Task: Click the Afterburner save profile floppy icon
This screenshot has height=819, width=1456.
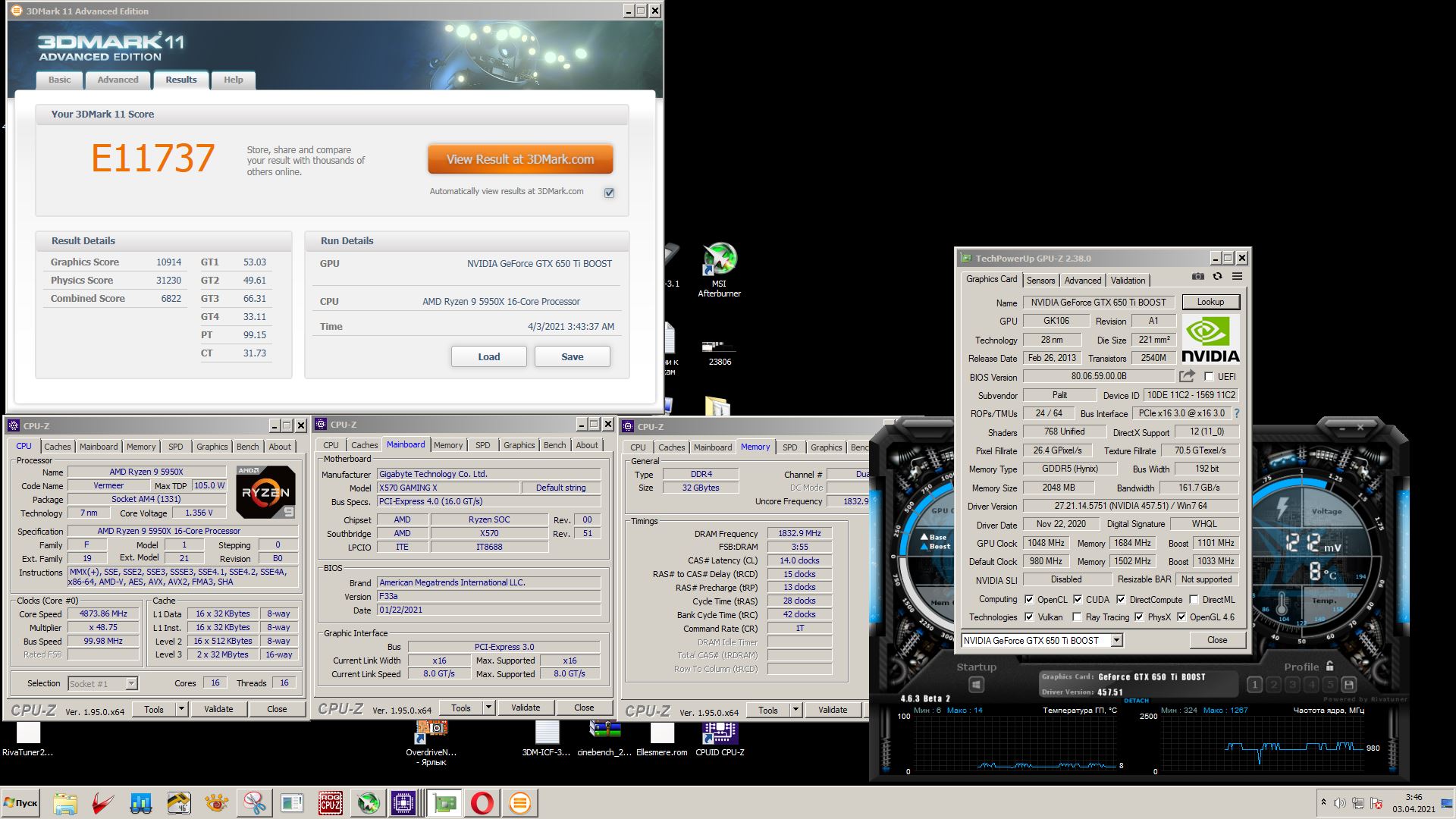Action: (1349, 685)
